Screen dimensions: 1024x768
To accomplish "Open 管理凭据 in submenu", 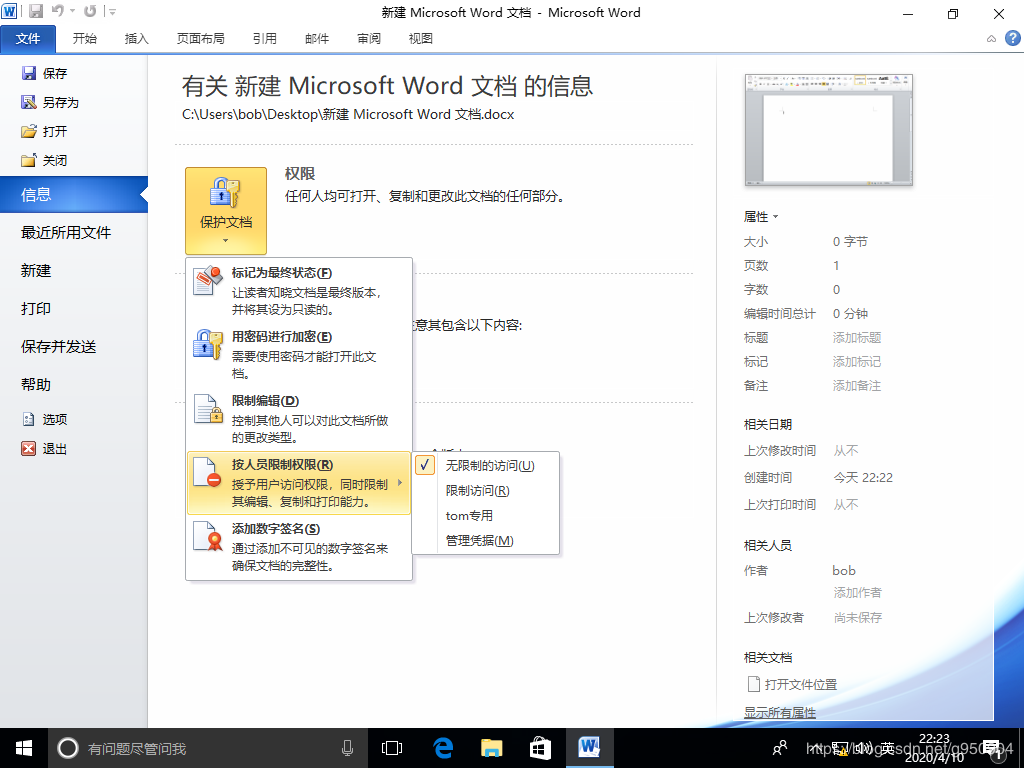I will 485,541.
